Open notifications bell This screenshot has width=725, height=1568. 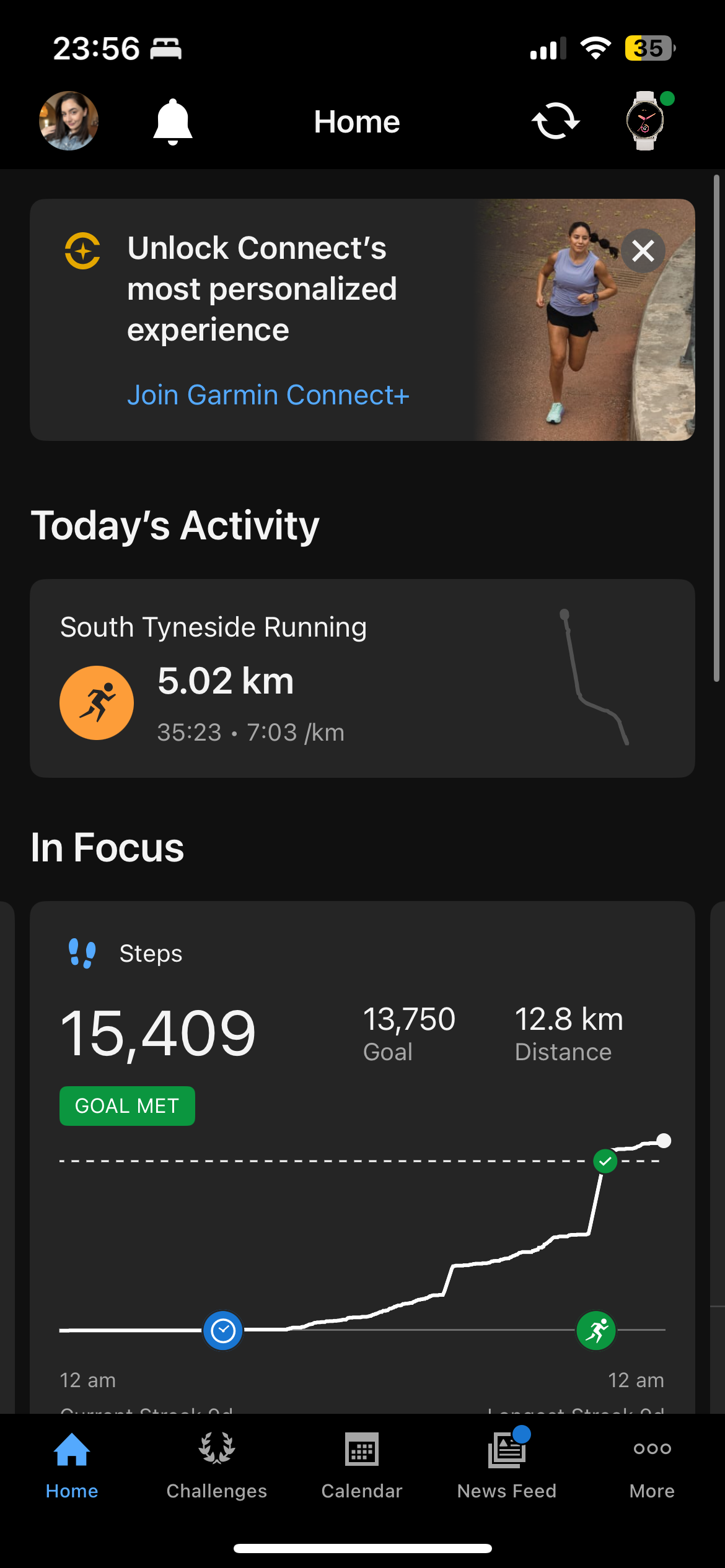pyautogui.click(x=173, y=121)
